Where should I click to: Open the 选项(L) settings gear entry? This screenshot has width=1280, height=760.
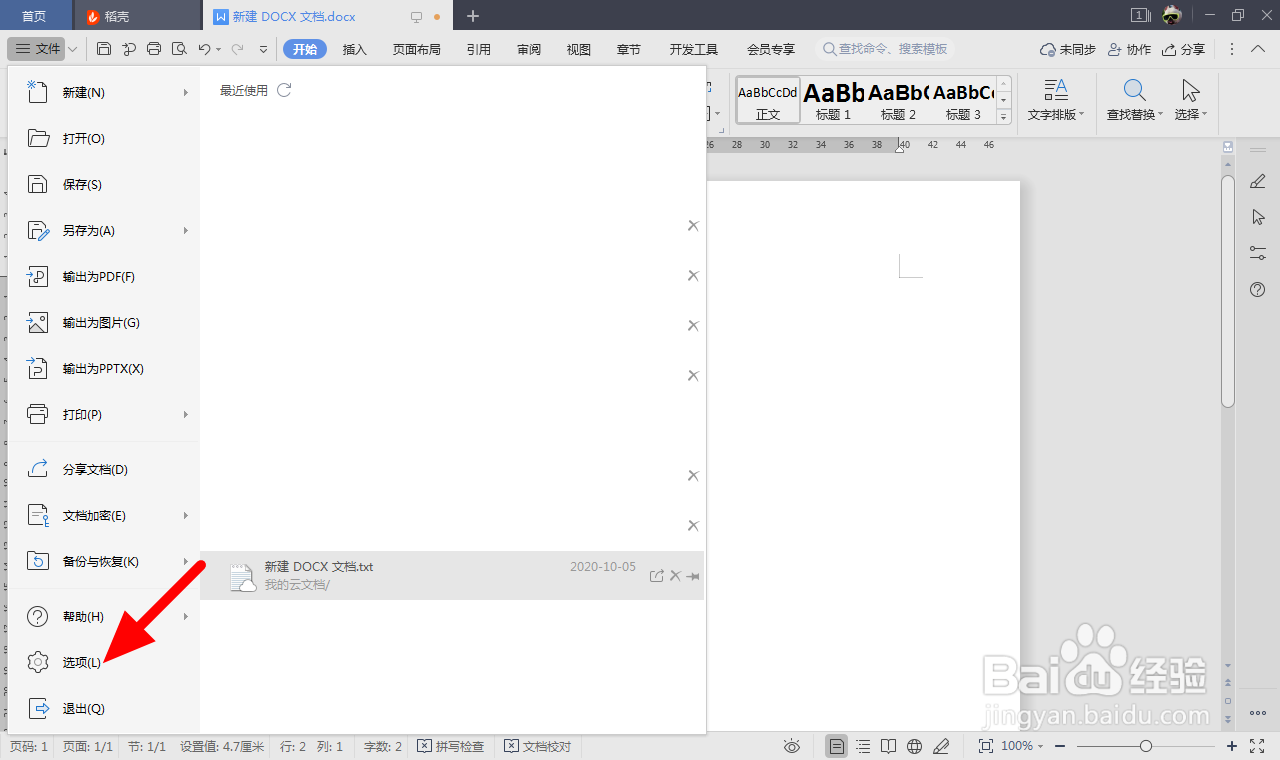pyautogui.click(x=65, y=662)
